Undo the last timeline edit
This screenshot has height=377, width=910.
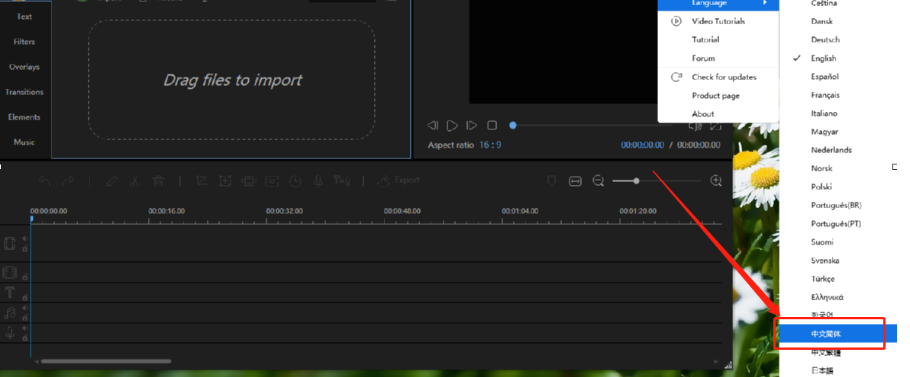tap(45, 181)
